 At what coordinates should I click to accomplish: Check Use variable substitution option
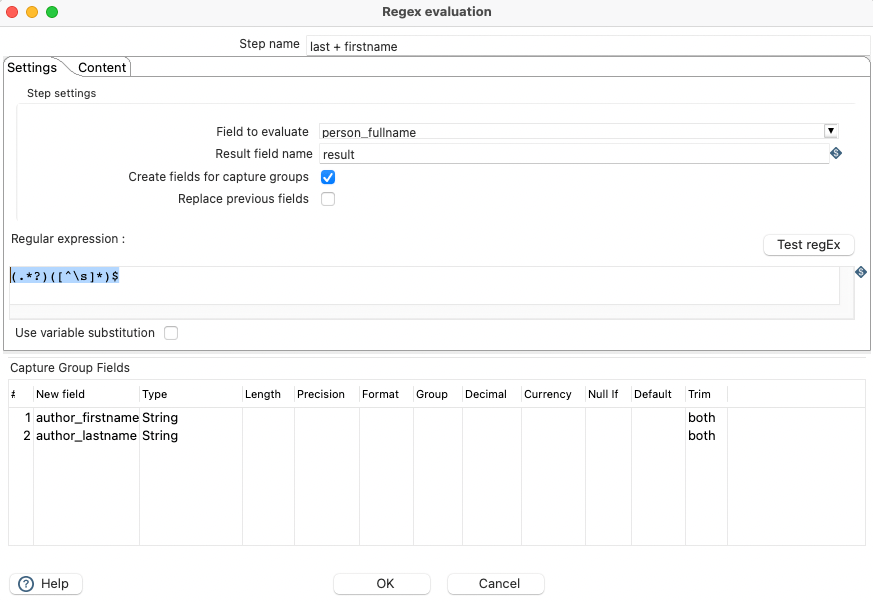pos(171,333)
